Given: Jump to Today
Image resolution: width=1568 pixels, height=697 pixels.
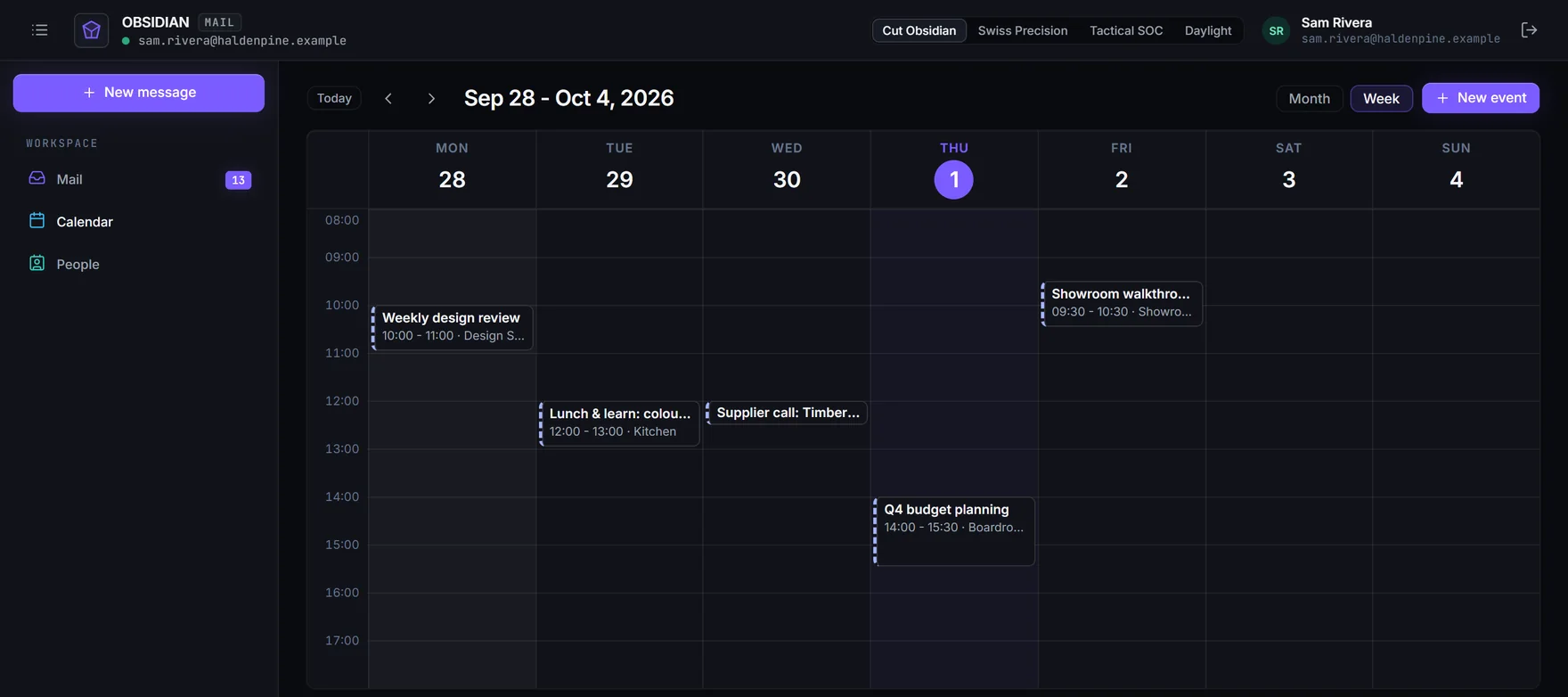Looking at the screenshot, I should pyautogui.click(x=334, y=98).
